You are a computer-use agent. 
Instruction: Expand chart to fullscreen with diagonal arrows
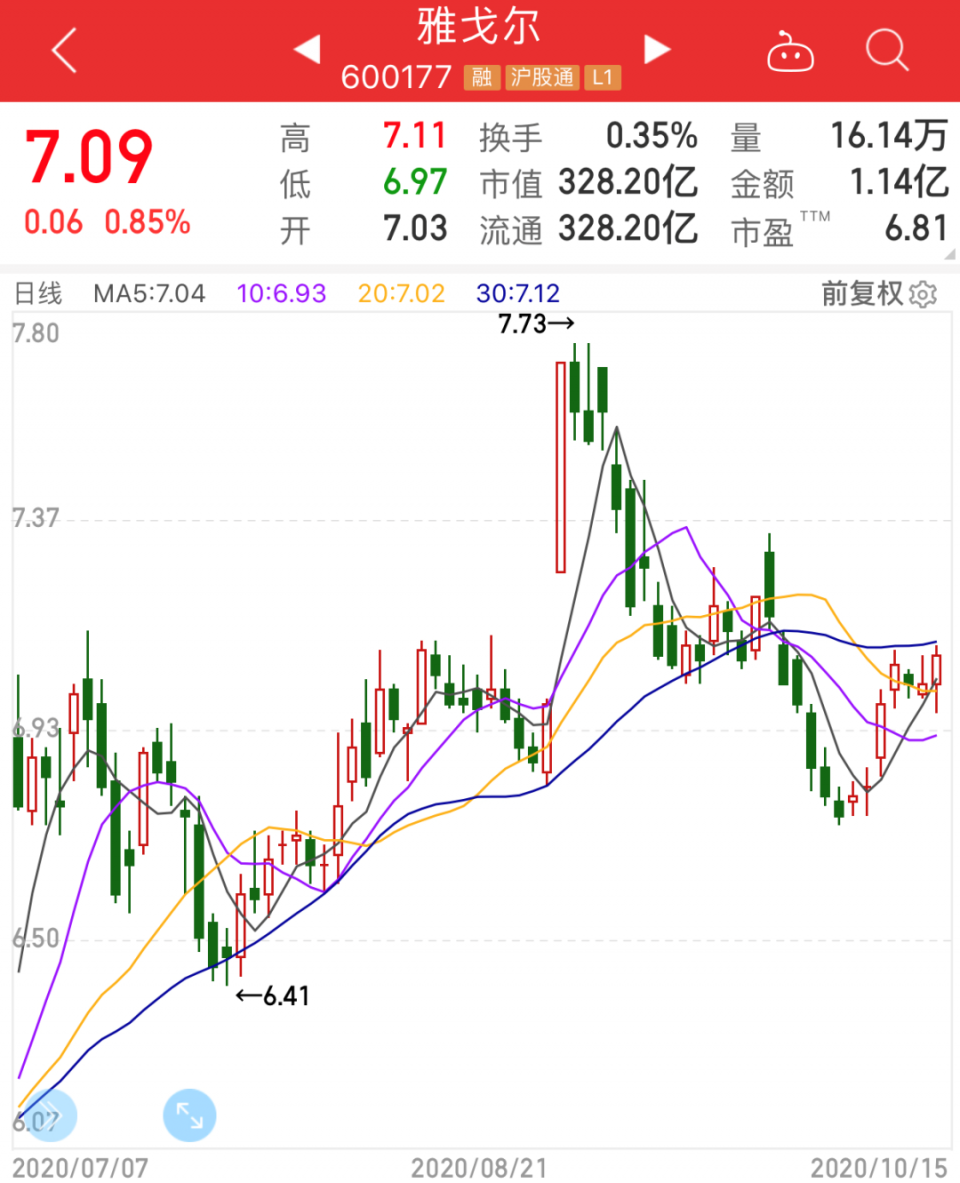pos(189,1115)
